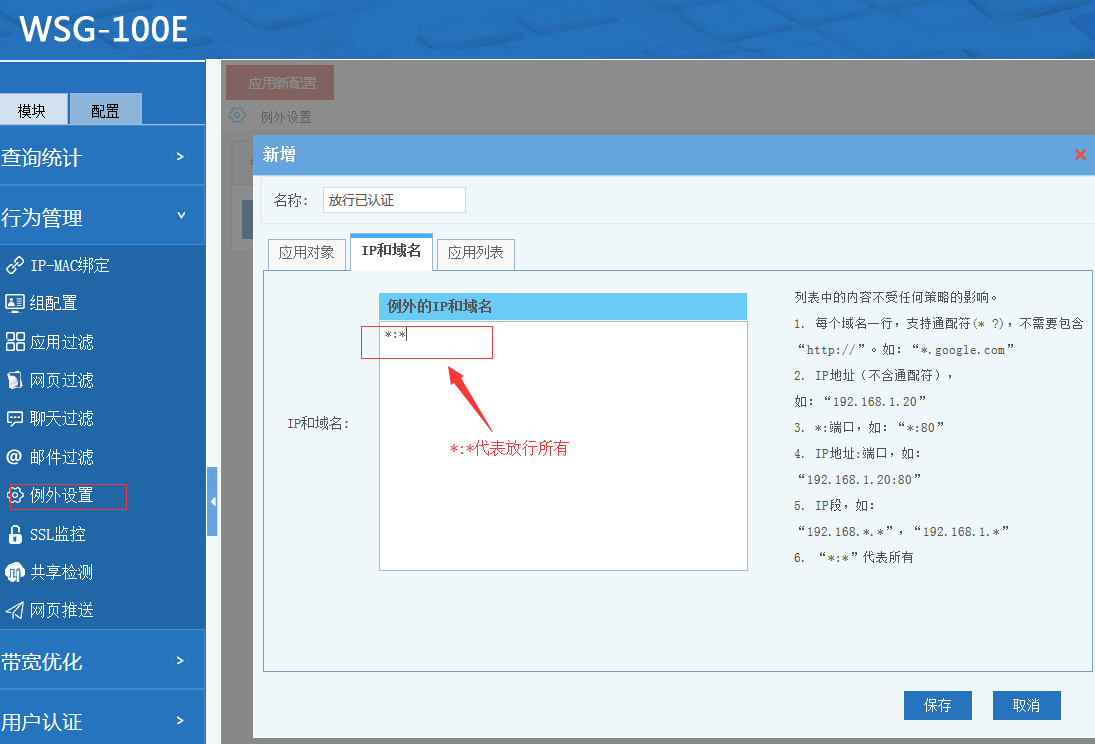The height and width of the screenshot is (744, 1095).
Task: Click inside the IP和域名 text area
Action: [563, 446]
